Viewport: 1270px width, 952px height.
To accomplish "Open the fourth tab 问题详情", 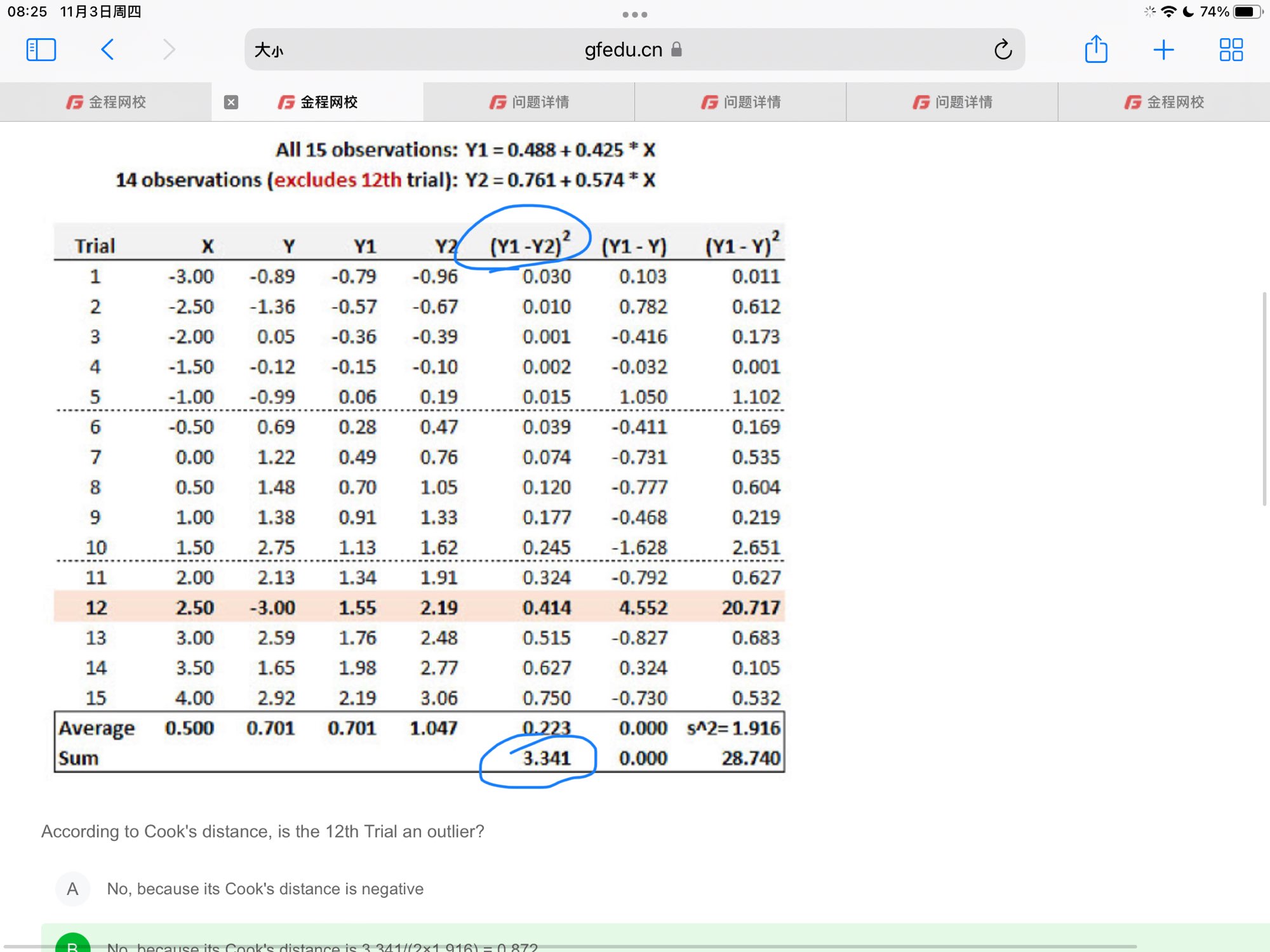I will point(740,102).
